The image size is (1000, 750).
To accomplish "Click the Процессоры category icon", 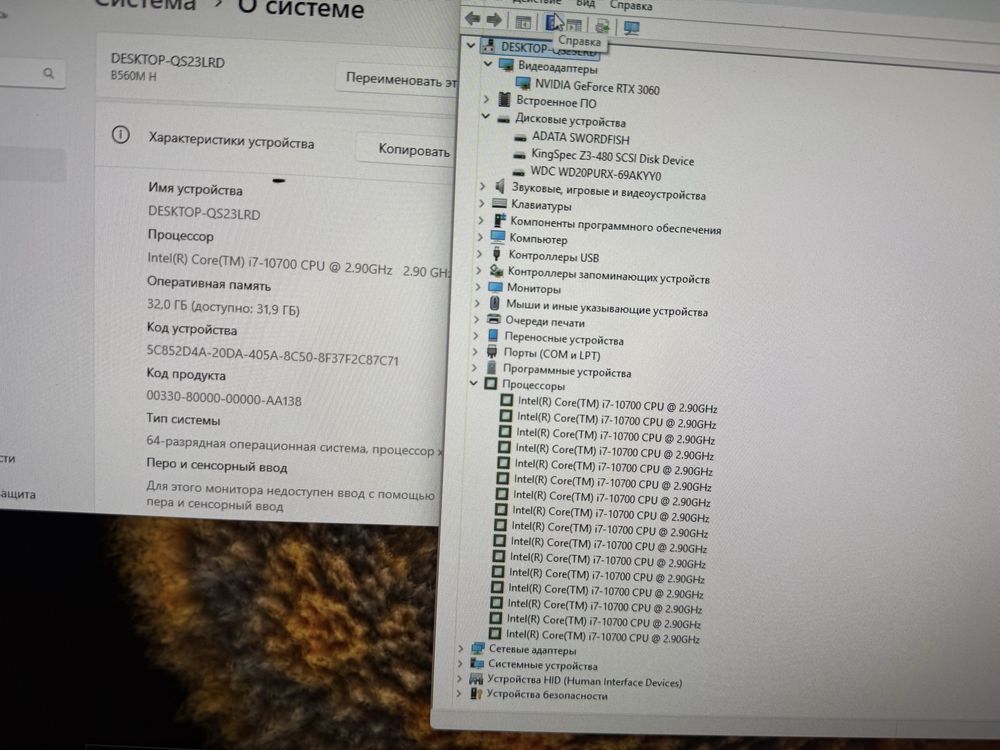I will pos(490,383).
